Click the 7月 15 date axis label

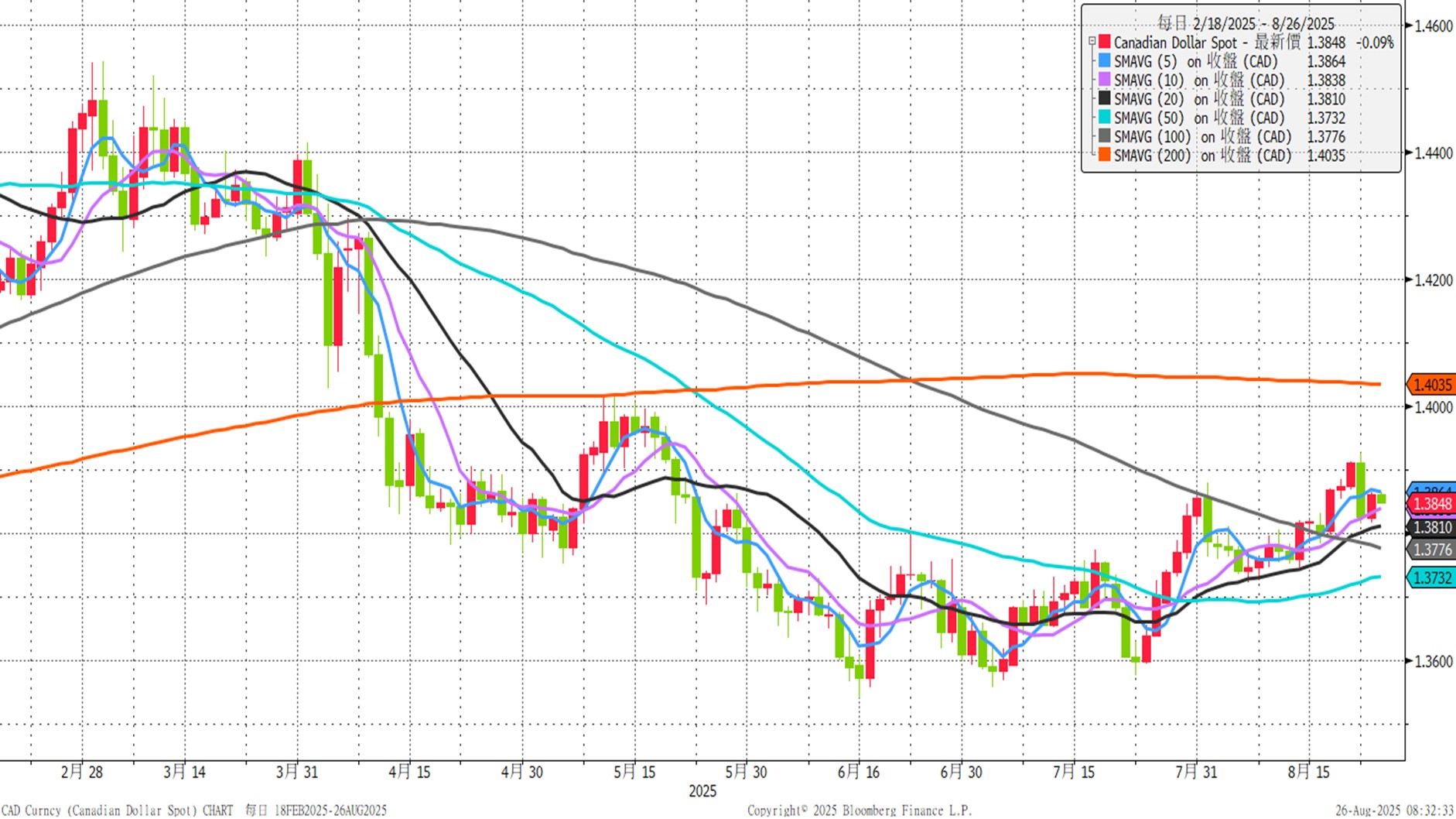click(x=1074, y=772)
